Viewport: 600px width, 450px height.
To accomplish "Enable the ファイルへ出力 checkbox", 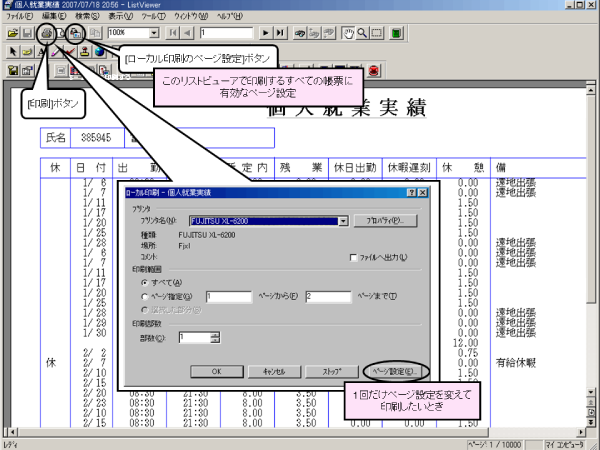I will coord(352,257).
